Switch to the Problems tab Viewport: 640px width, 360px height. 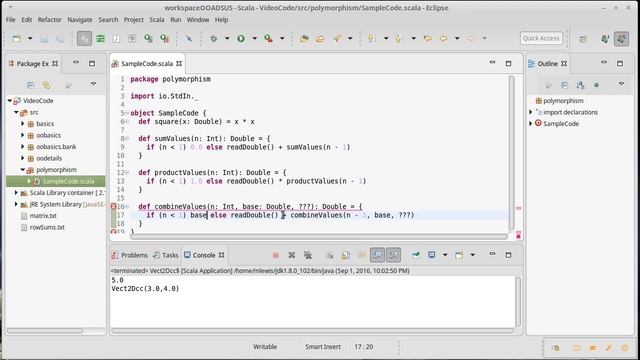tap(130, 255)
